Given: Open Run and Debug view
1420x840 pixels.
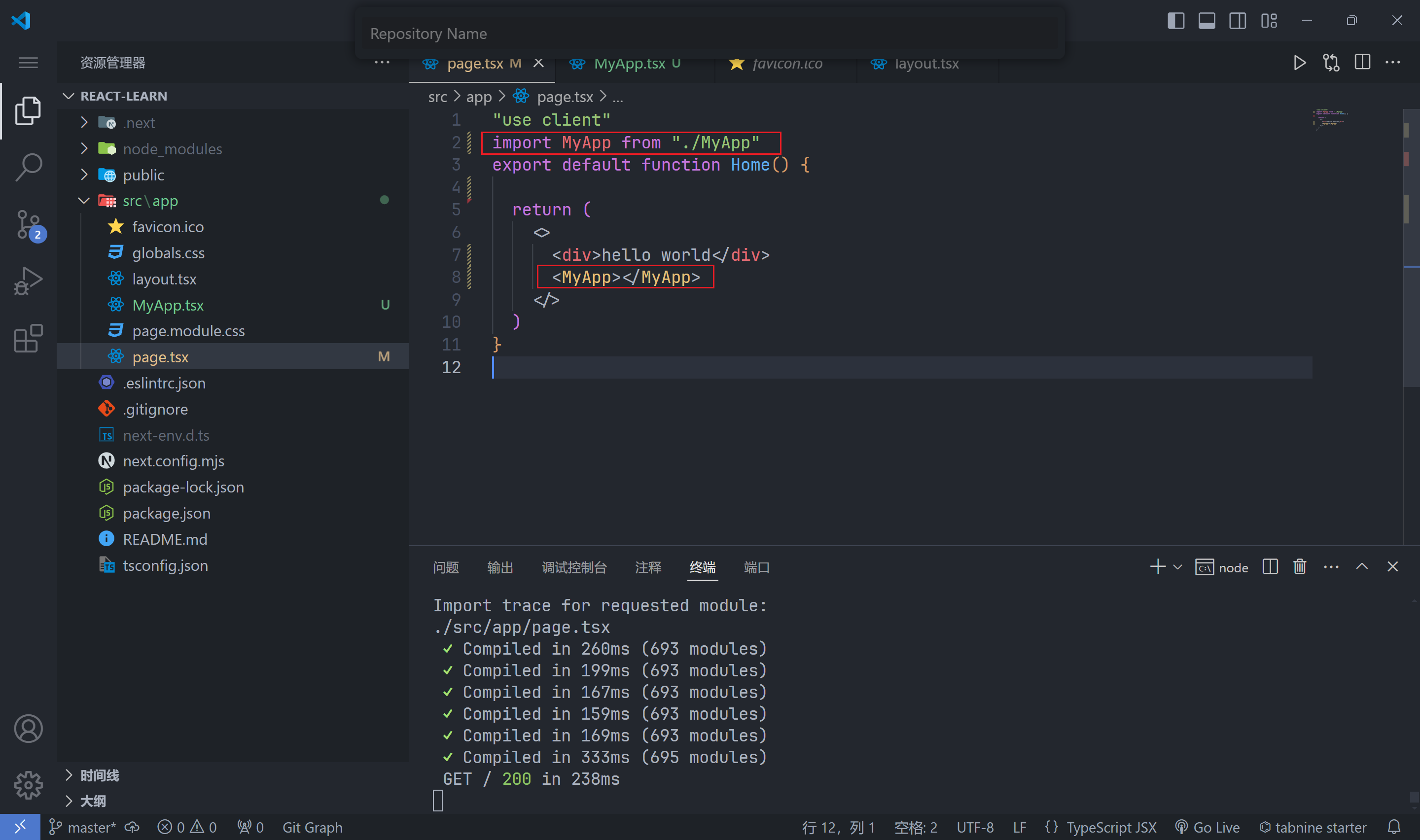Looking at the screenshot, I should [28, 281].
